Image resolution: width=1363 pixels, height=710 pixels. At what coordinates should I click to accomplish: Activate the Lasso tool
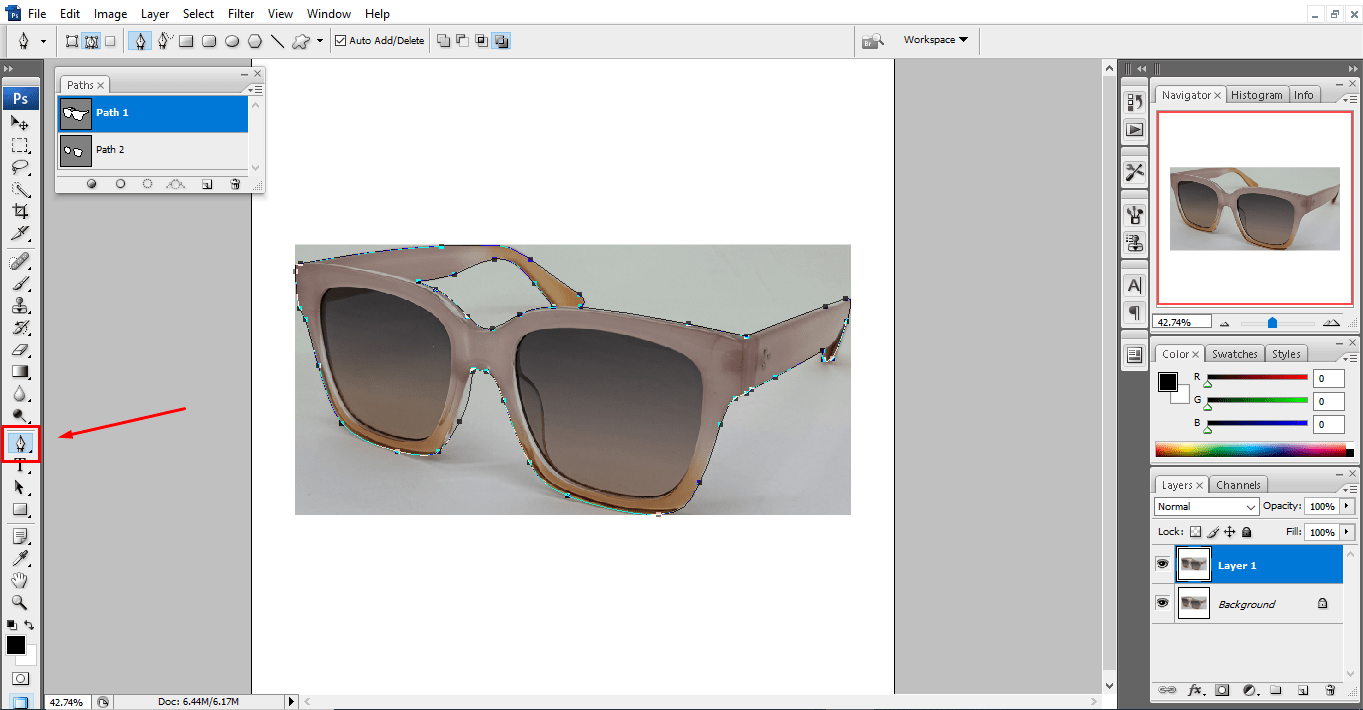point(21,167)
